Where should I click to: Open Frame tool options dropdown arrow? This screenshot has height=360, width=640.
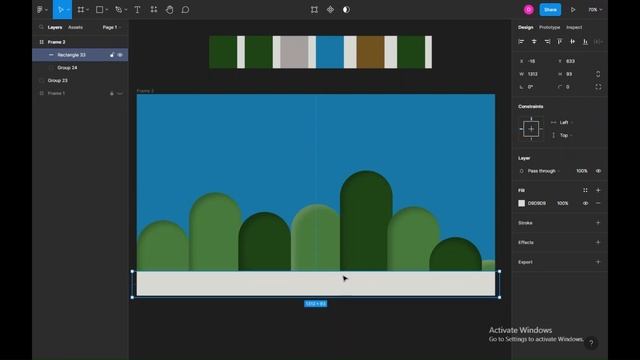click(x=88, y=10)
